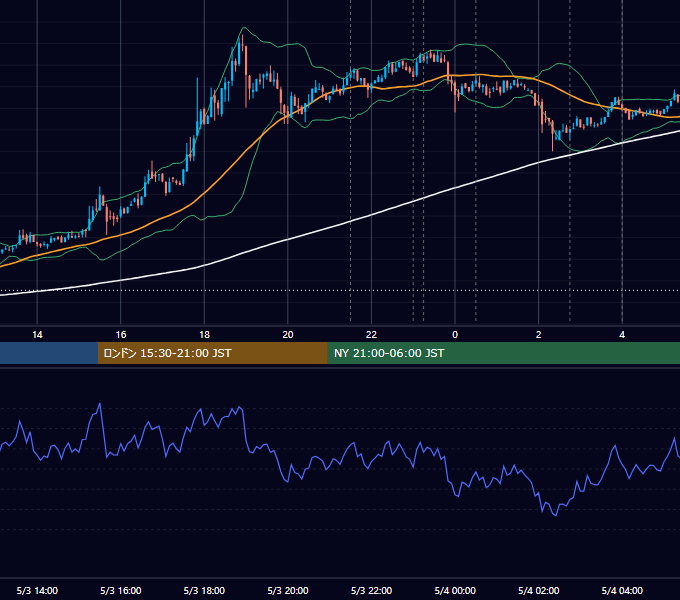Click the 16 hour axis label
This screenshot has width=680, height=600.
pyautogui.click(x=121, y=335)
